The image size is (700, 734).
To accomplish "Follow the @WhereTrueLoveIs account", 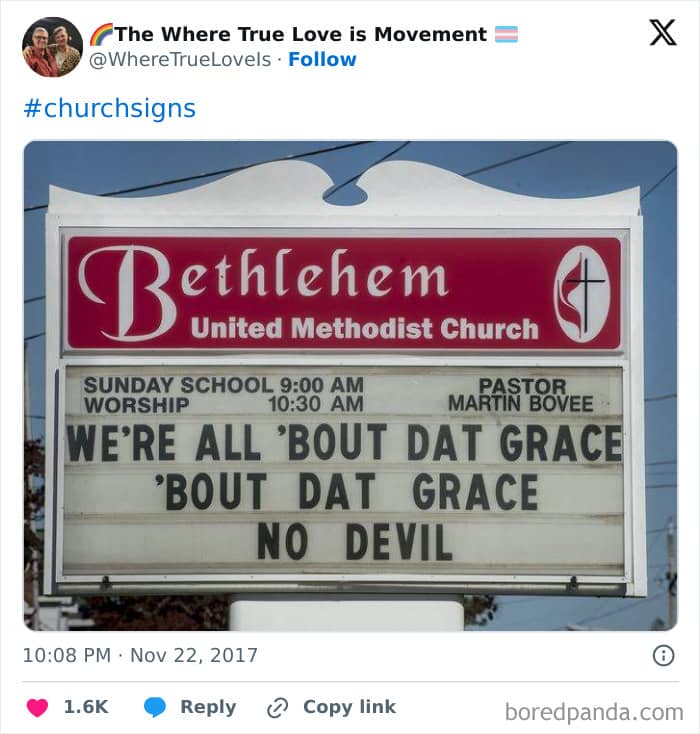I will pyautogui.click(x=322, y=59).
